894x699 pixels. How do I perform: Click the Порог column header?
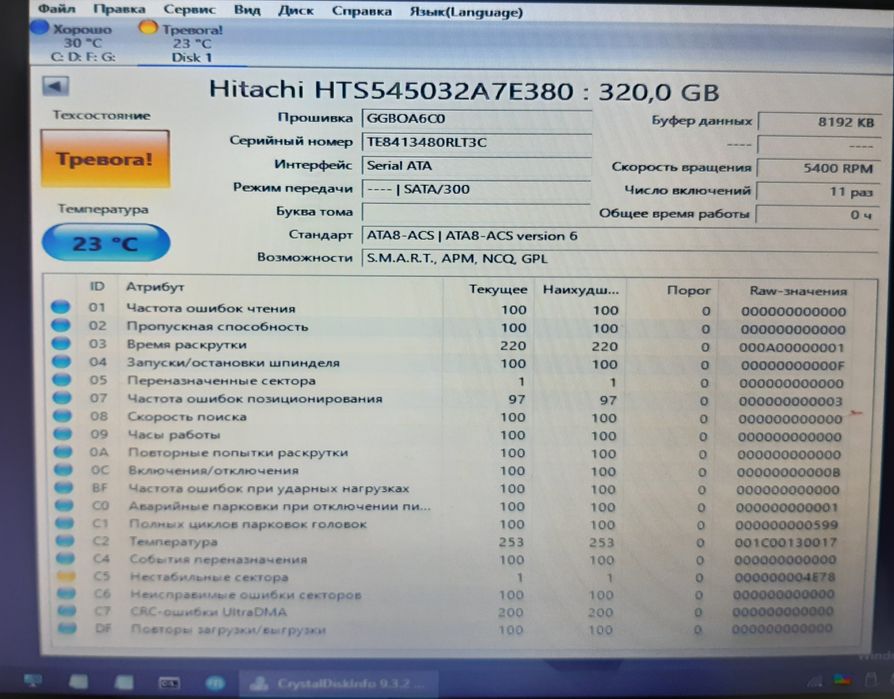tap(688, 290)
